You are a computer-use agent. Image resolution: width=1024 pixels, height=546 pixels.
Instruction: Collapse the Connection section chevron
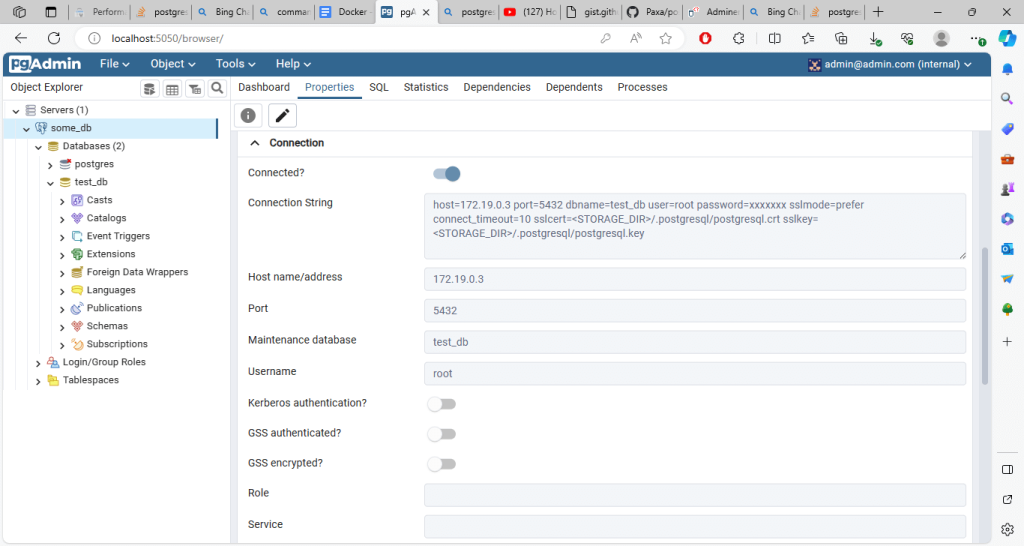[255, 143]
